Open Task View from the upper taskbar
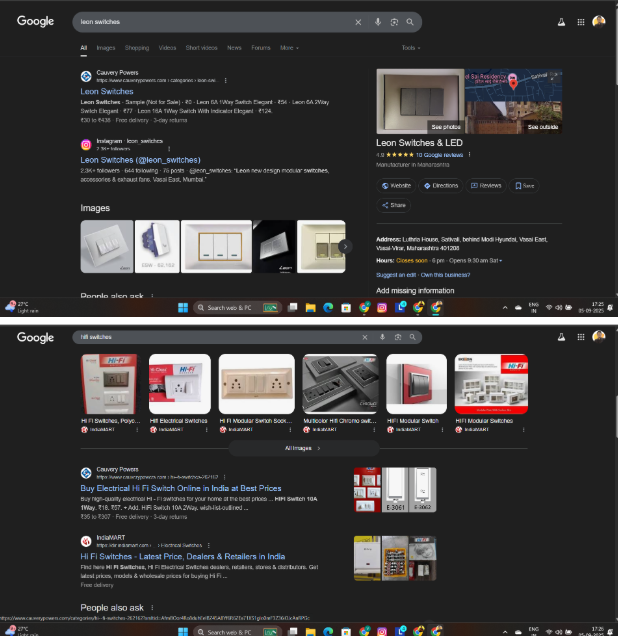 (x=292, y=308)
